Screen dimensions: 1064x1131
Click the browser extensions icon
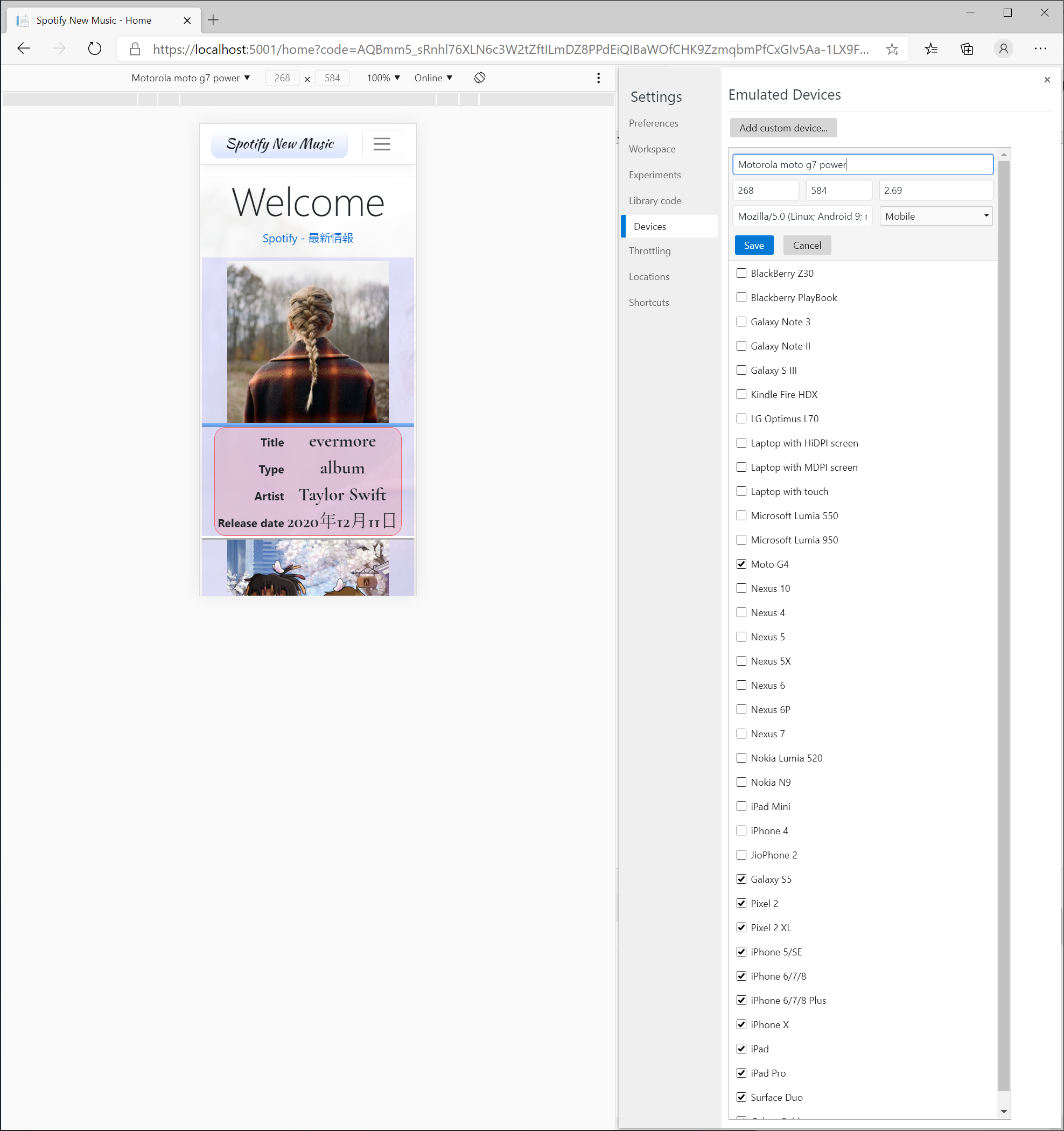pos(967,48)
